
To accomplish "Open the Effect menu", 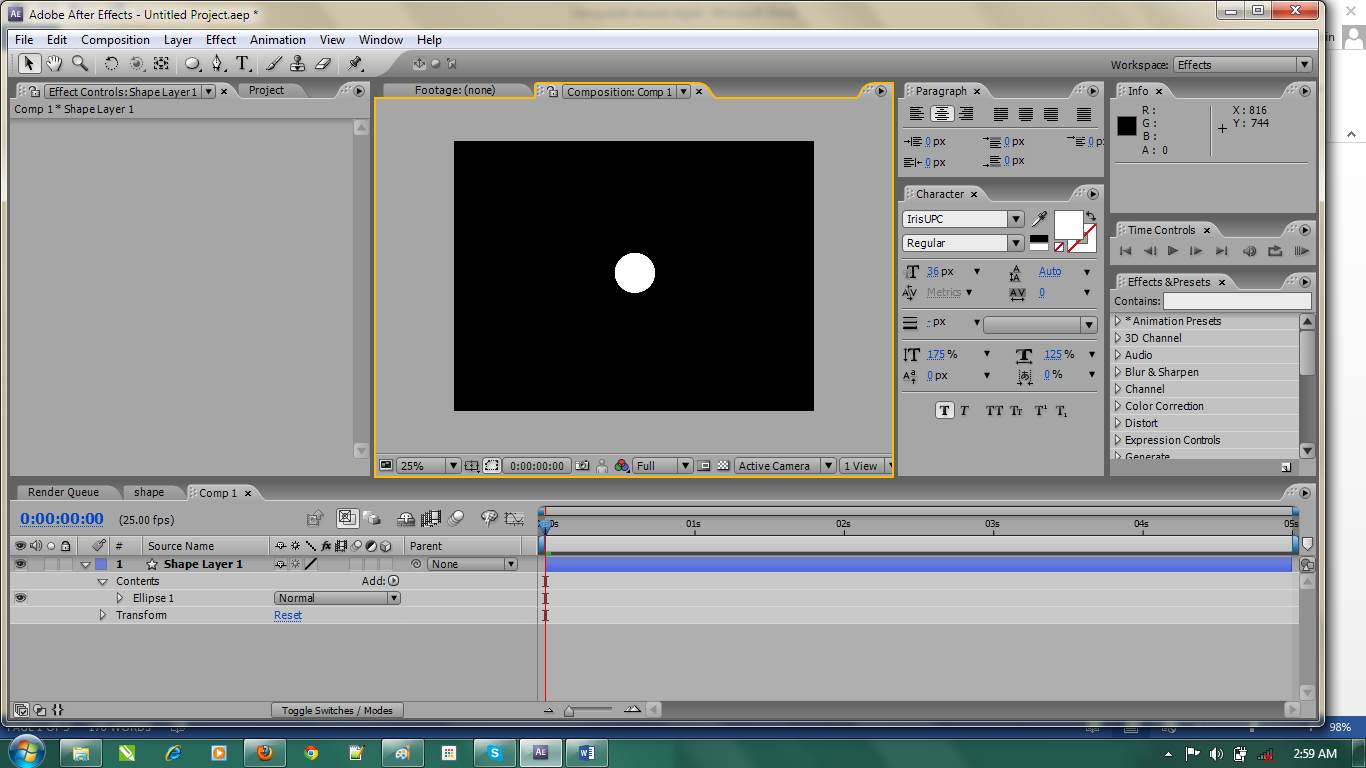I will (x=220, y=40).
